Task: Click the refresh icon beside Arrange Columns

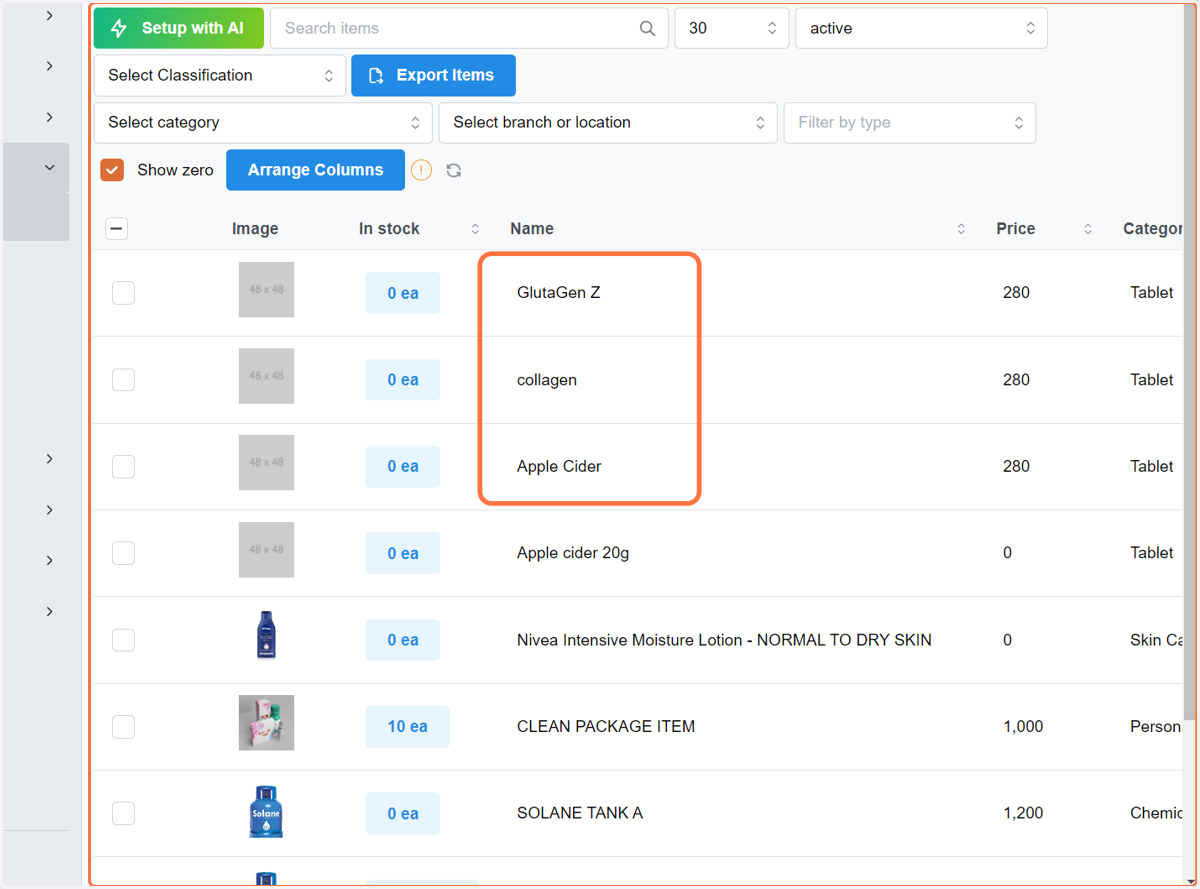Action: point(454,170)
